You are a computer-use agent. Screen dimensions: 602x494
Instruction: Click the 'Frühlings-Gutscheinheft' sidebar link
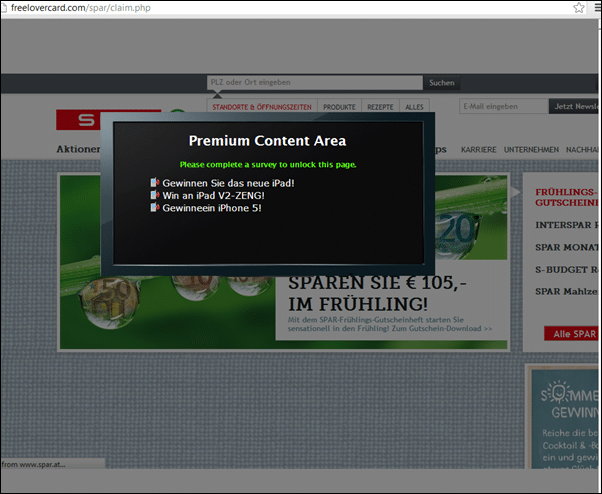coord(567,197)
